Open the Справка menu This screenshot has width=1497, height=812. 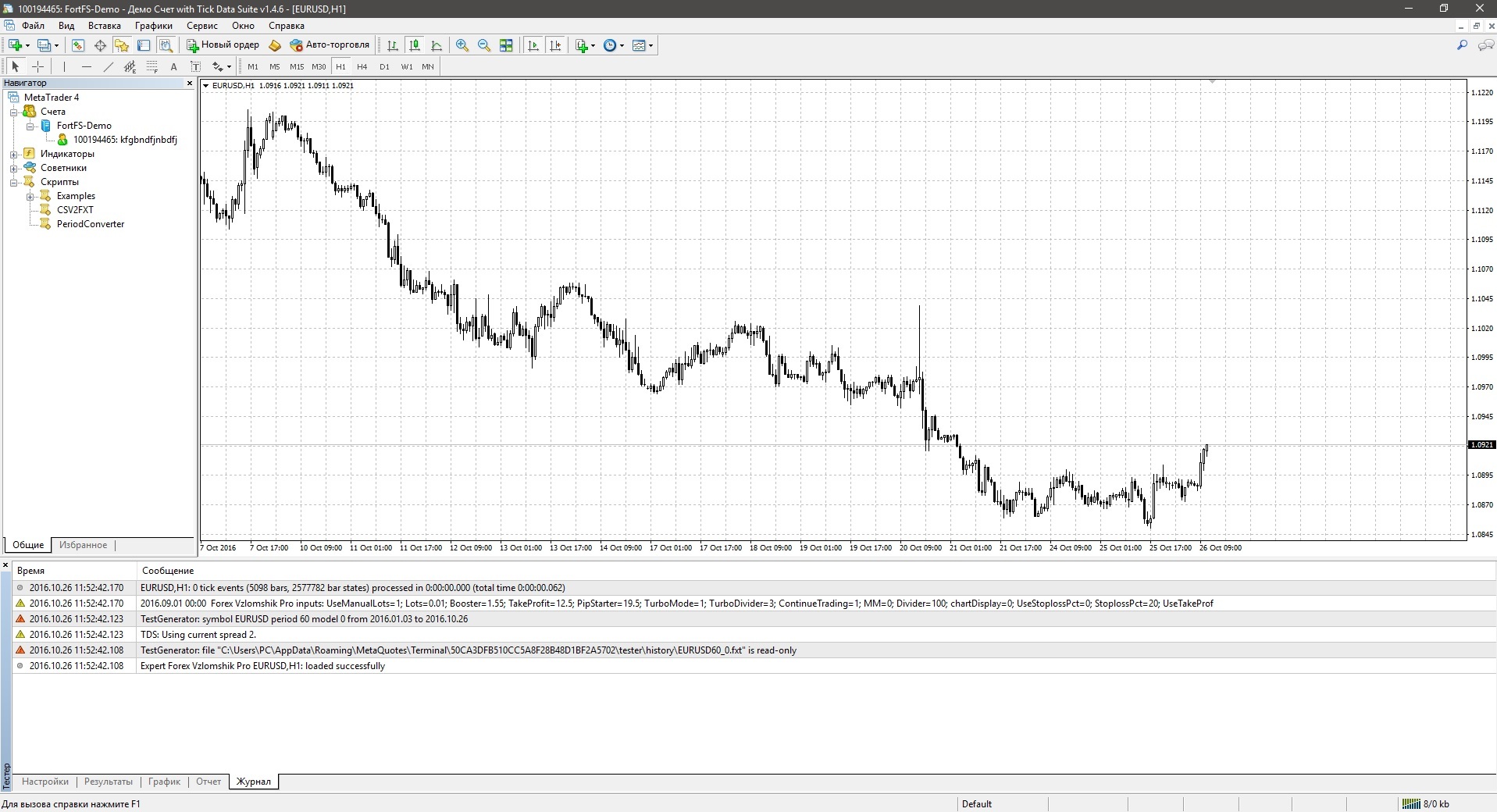(287, 26)
